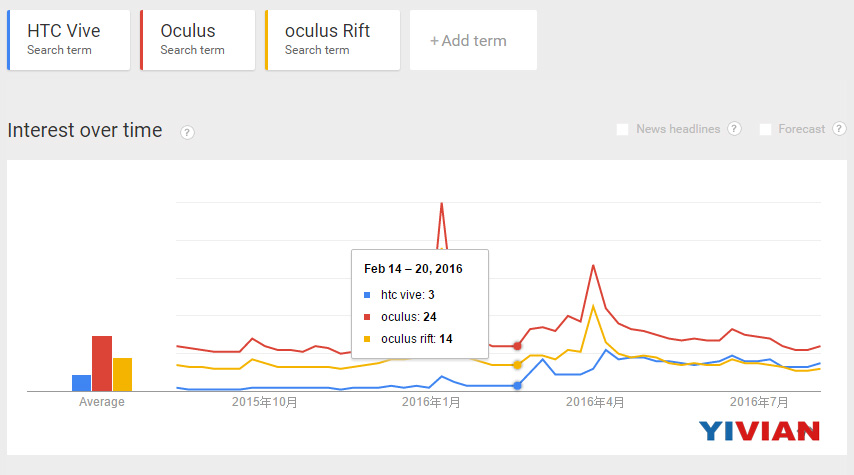This screenshot has height=475, width=854.
Task: Click blue HTC Vive average bar
Action: click(81, 383)
